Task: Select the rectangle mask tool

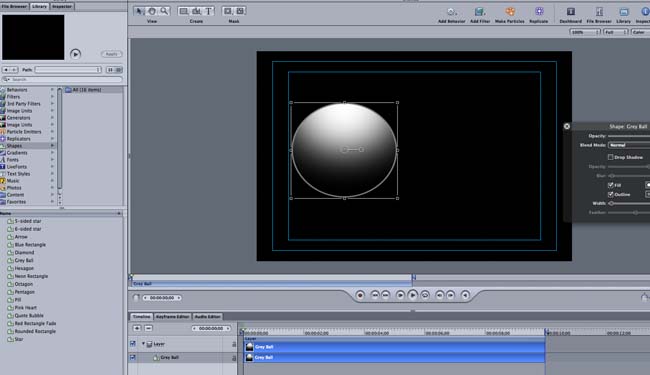Action: point(228,11)
